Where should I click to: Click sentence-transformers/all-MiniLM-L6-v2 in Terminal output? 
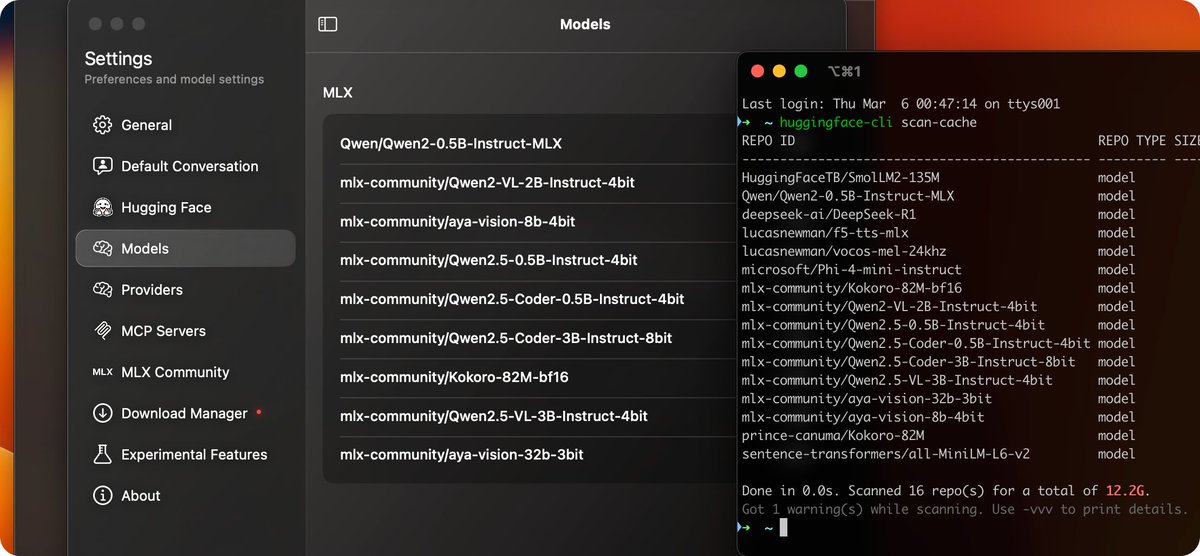pos(886,454)
